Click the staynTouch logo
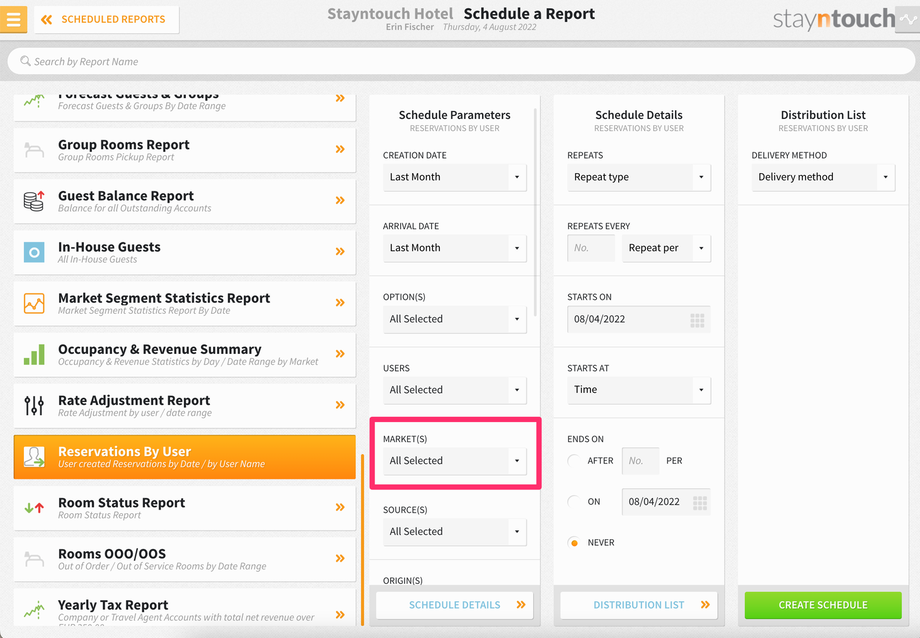920x638 pixels. click(x=833, y=19)
